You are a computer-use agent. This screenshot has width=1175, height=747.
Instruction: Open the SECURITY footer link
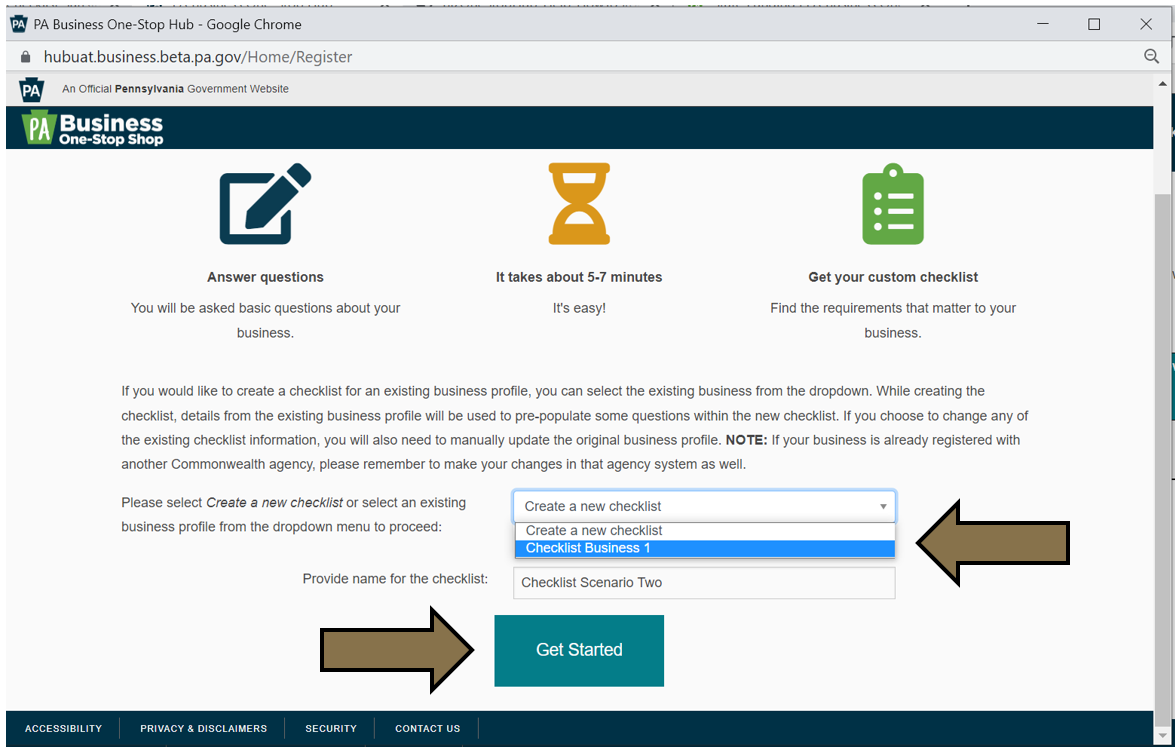[x=330, y=728]
